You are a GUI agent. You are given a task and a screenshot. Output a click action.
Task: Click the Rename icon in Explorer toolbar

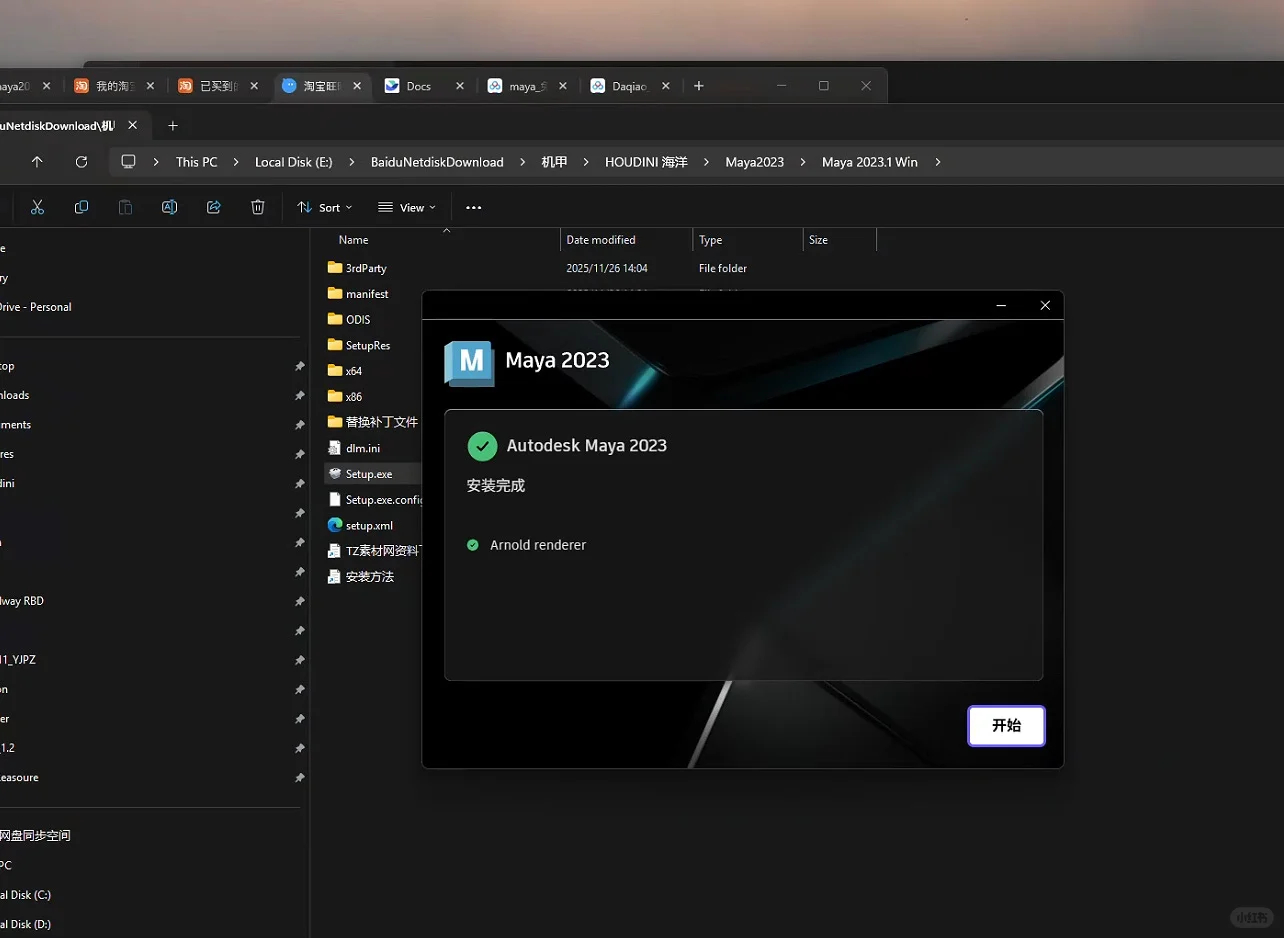tap(169, 207)
